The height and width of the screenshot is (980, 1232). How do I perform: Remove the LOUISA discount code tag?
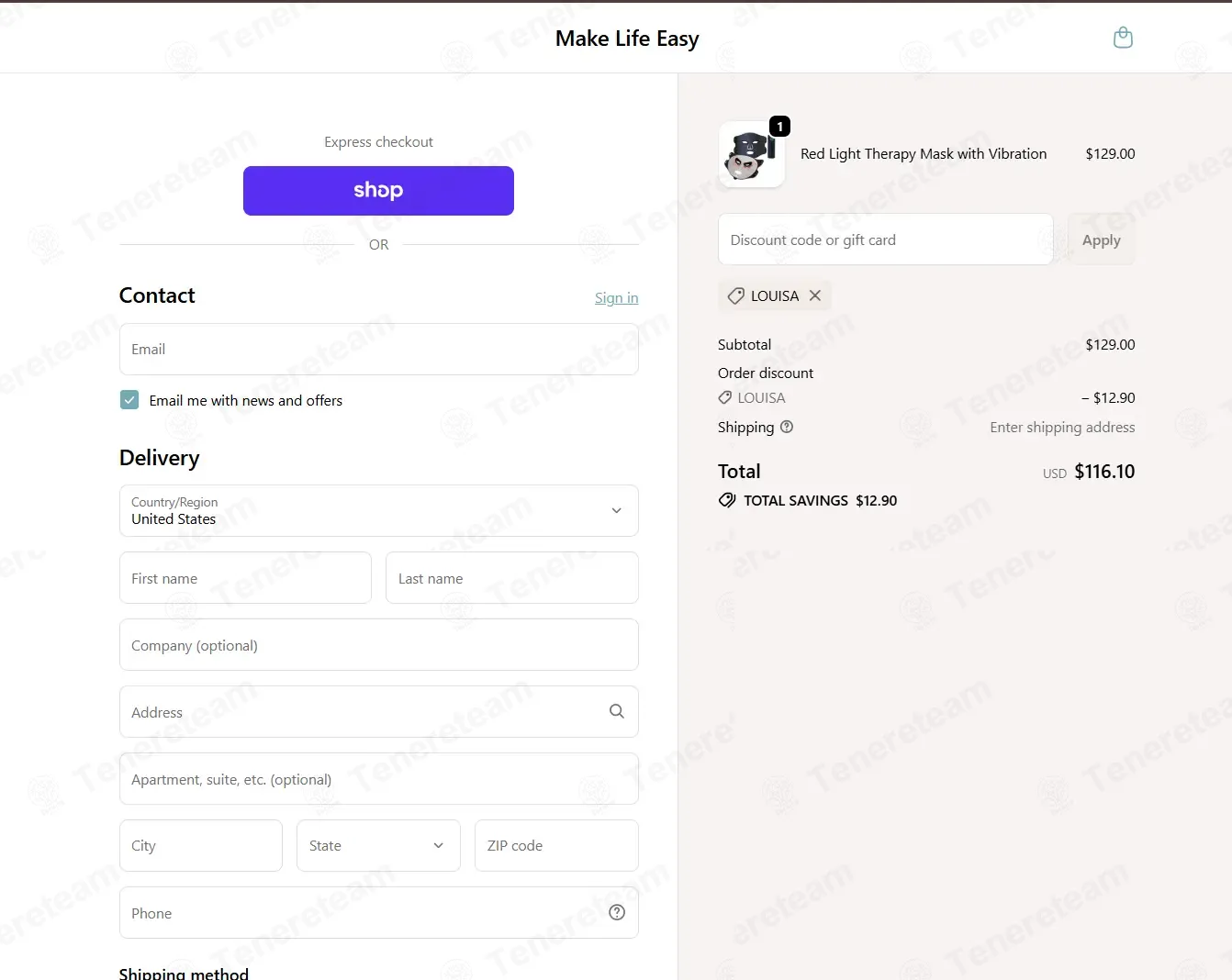click(x=814, y=295)
